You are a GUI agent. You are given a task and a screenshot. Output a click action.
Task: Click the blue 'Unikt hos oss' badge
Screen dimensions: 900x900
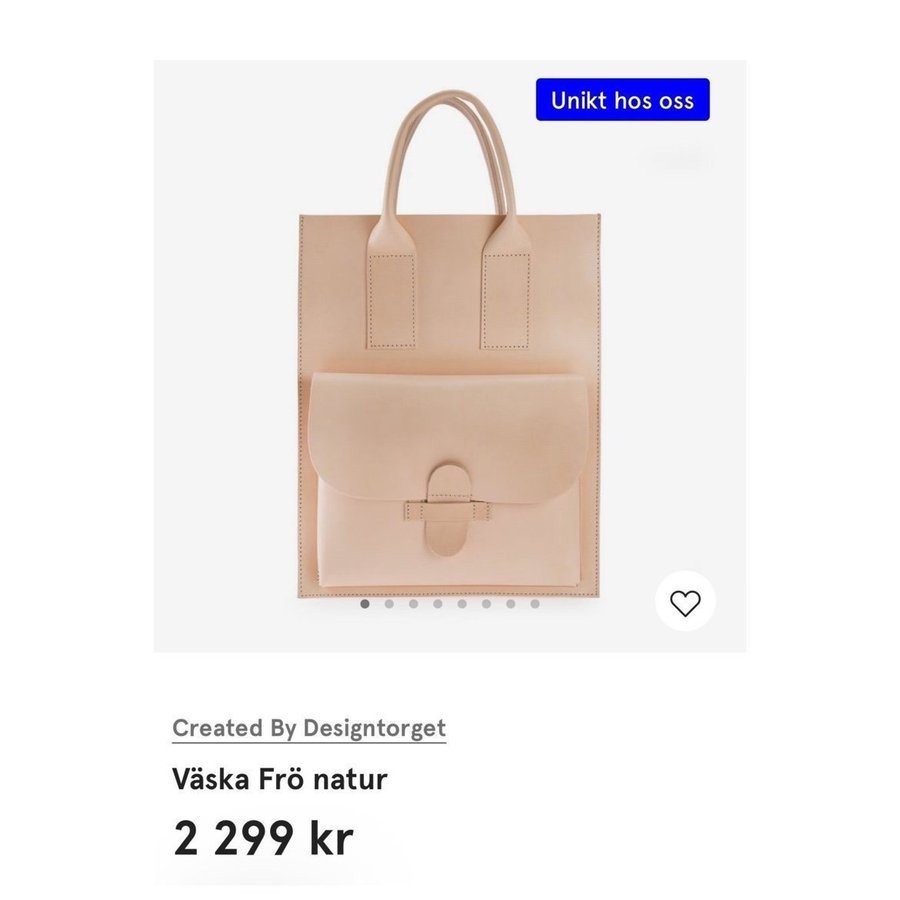623,100
